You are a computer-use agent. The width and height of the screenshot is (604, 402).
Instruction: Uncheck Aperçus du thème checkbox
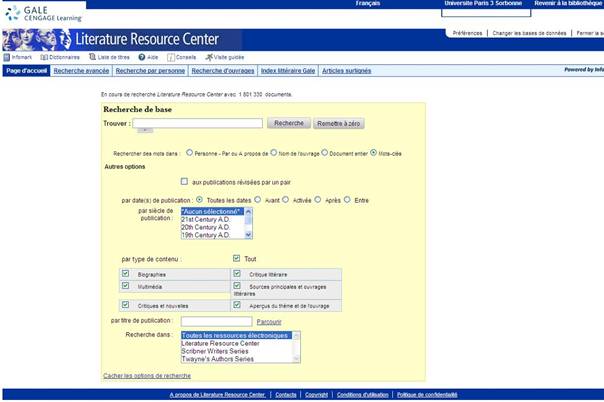tap(237, 305)
